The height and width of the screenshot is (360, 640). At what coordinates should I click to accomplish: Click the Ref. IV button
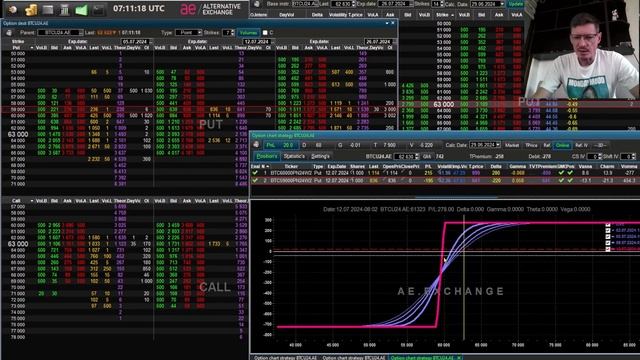[x=581, y=145]
